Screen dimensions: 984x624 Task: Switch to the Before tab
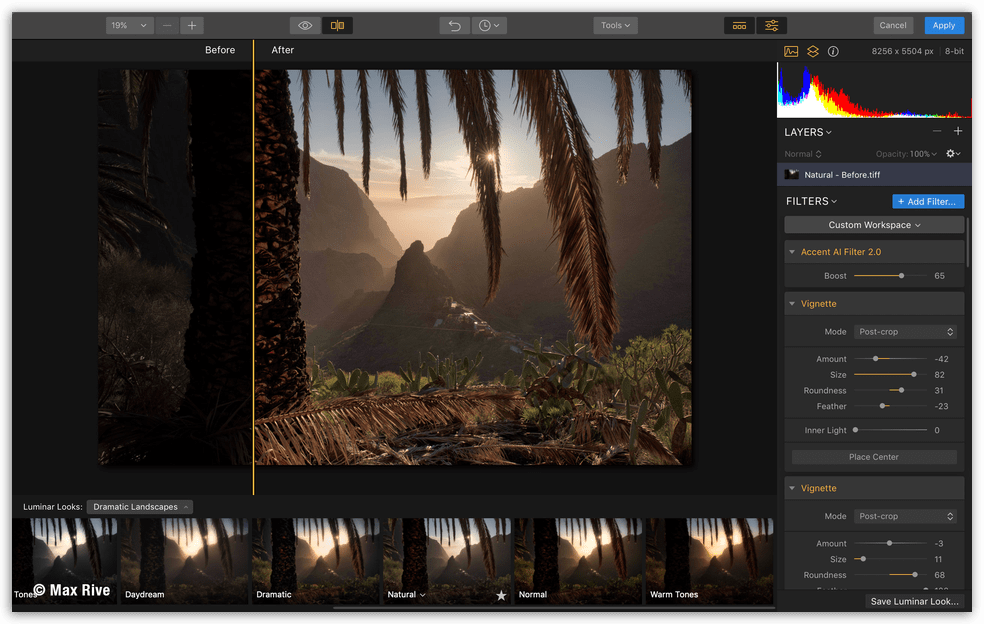click(x=219, y=50)
